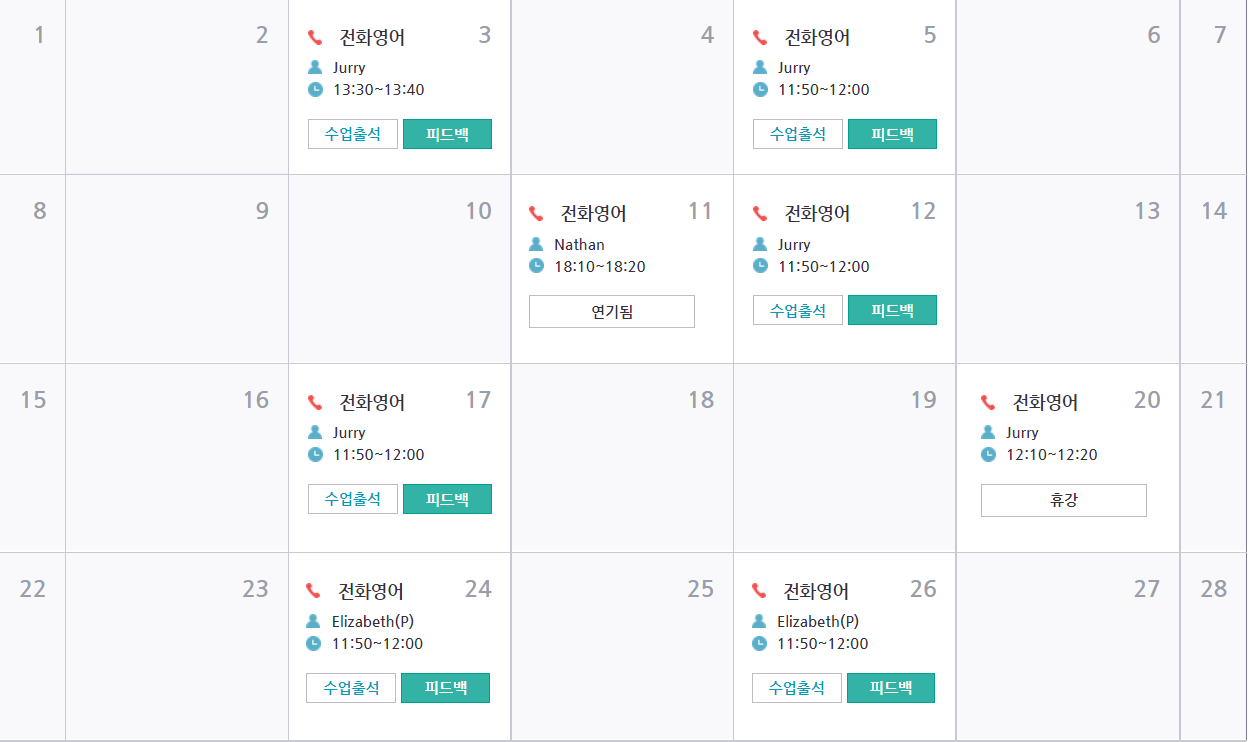View 피드백 for the day 12 class
This screenshot has height=742, width=1249.
[x=892, y=310]
